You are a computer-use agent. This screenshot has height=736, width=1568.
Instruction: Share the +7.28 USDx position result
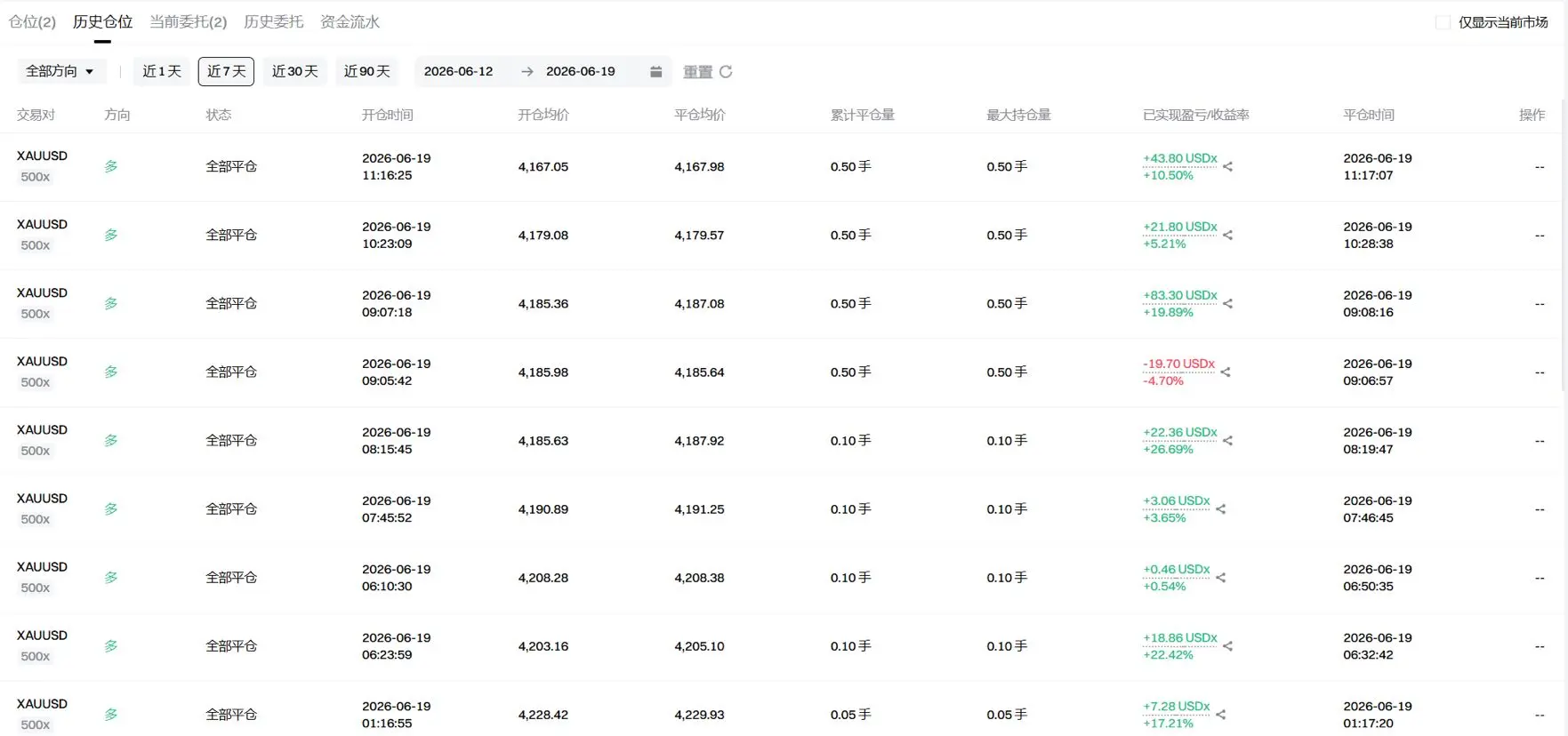point(1221,714)
